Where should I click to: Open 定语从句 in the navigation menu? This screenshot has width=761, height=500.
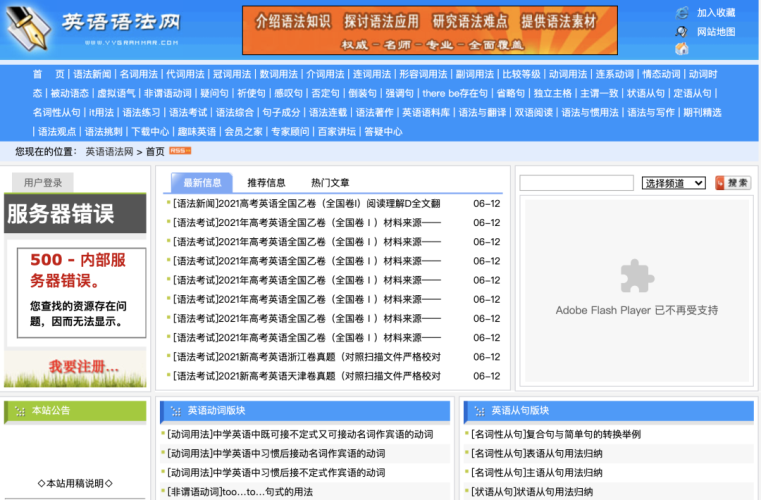click(692, 93)
